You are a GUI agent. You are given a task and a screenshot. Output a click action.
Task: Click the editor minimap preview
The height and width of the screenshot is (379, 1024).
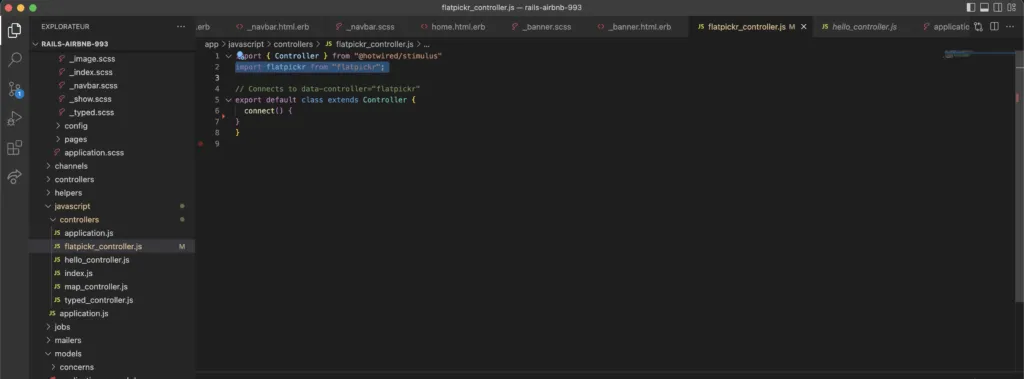pos(959,55)
